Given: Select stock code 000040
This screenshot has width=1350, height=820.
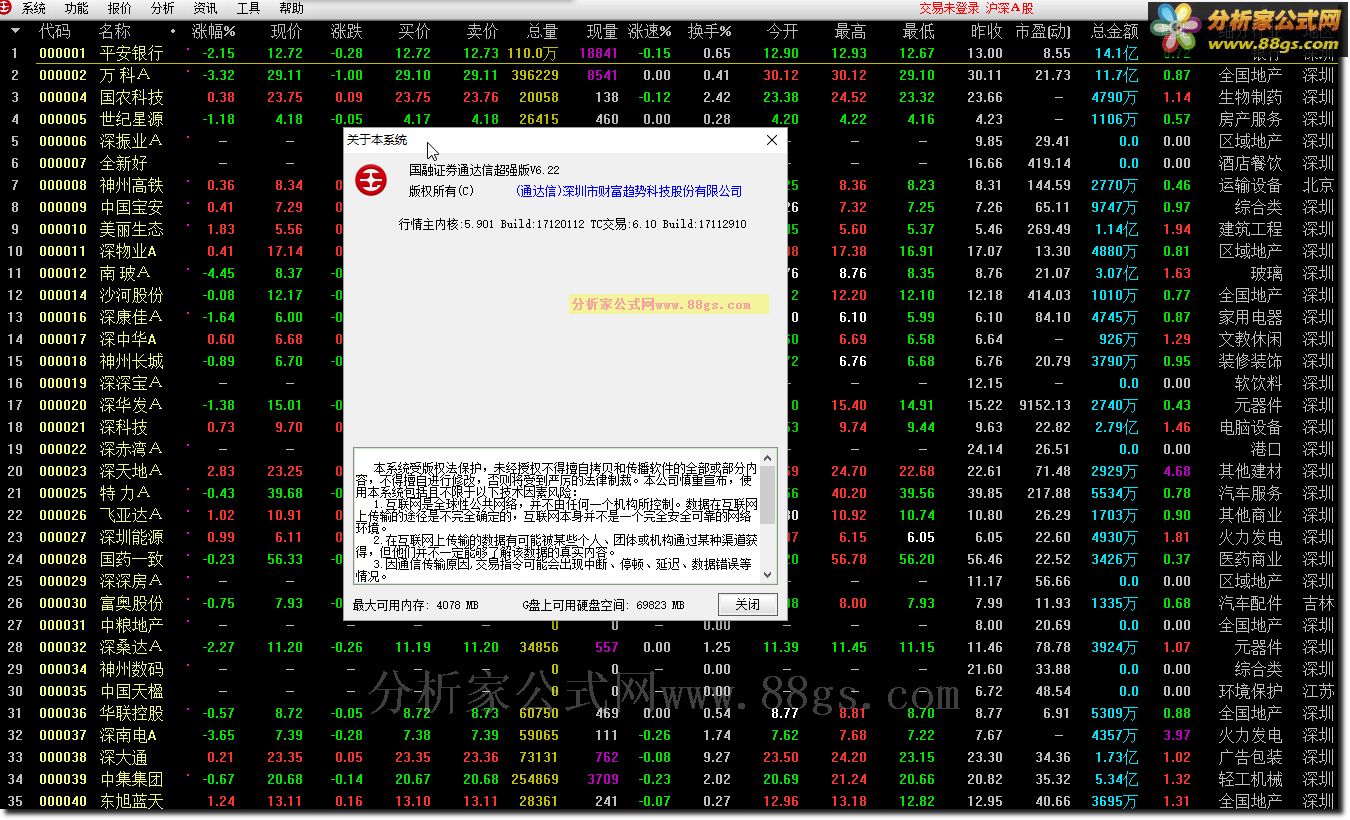Looking at the screenshot, I should 63,801.
